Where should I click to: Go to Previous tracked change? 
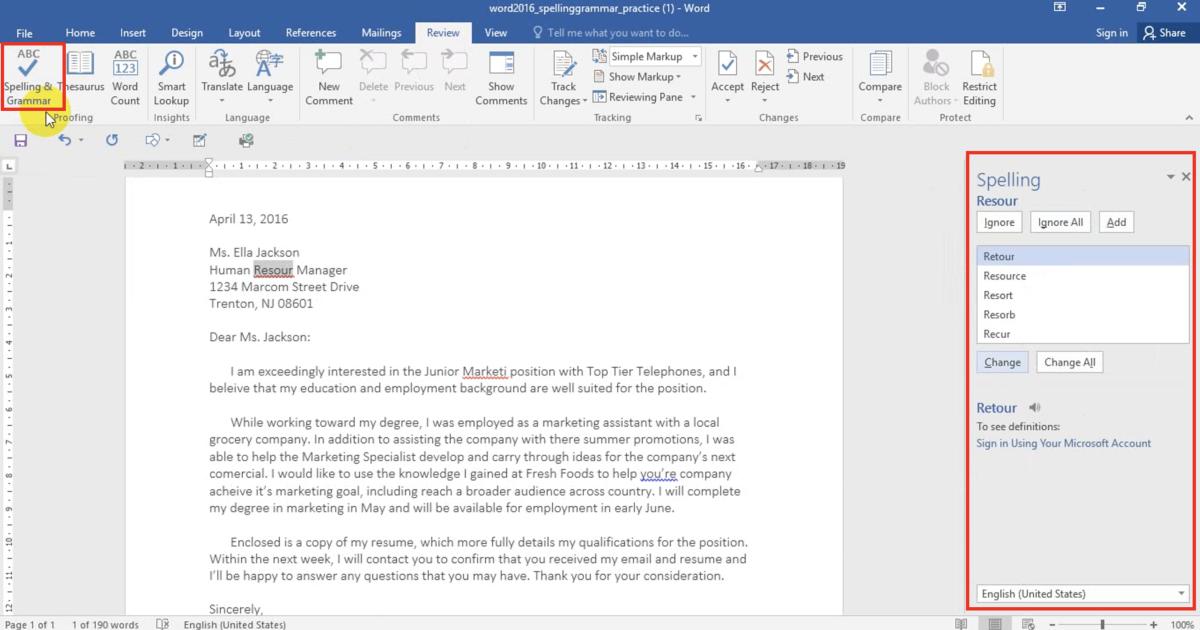815,57
